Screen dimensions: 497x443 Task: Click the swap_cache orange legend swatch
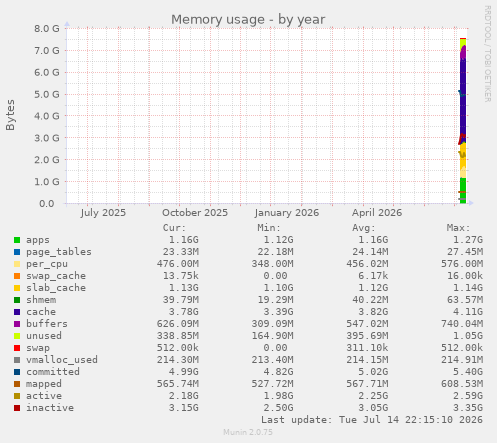tap(17, 276)
